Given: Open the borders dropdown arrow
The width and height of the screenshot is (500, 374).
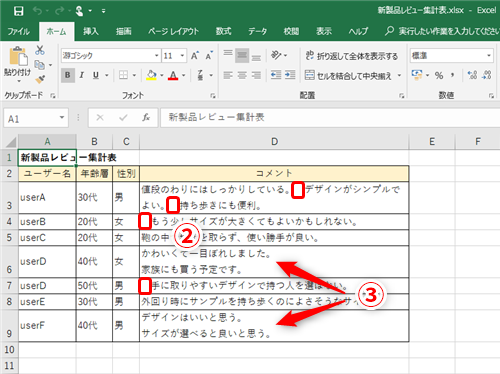Looking at the screenshot, I should point(134,75).
